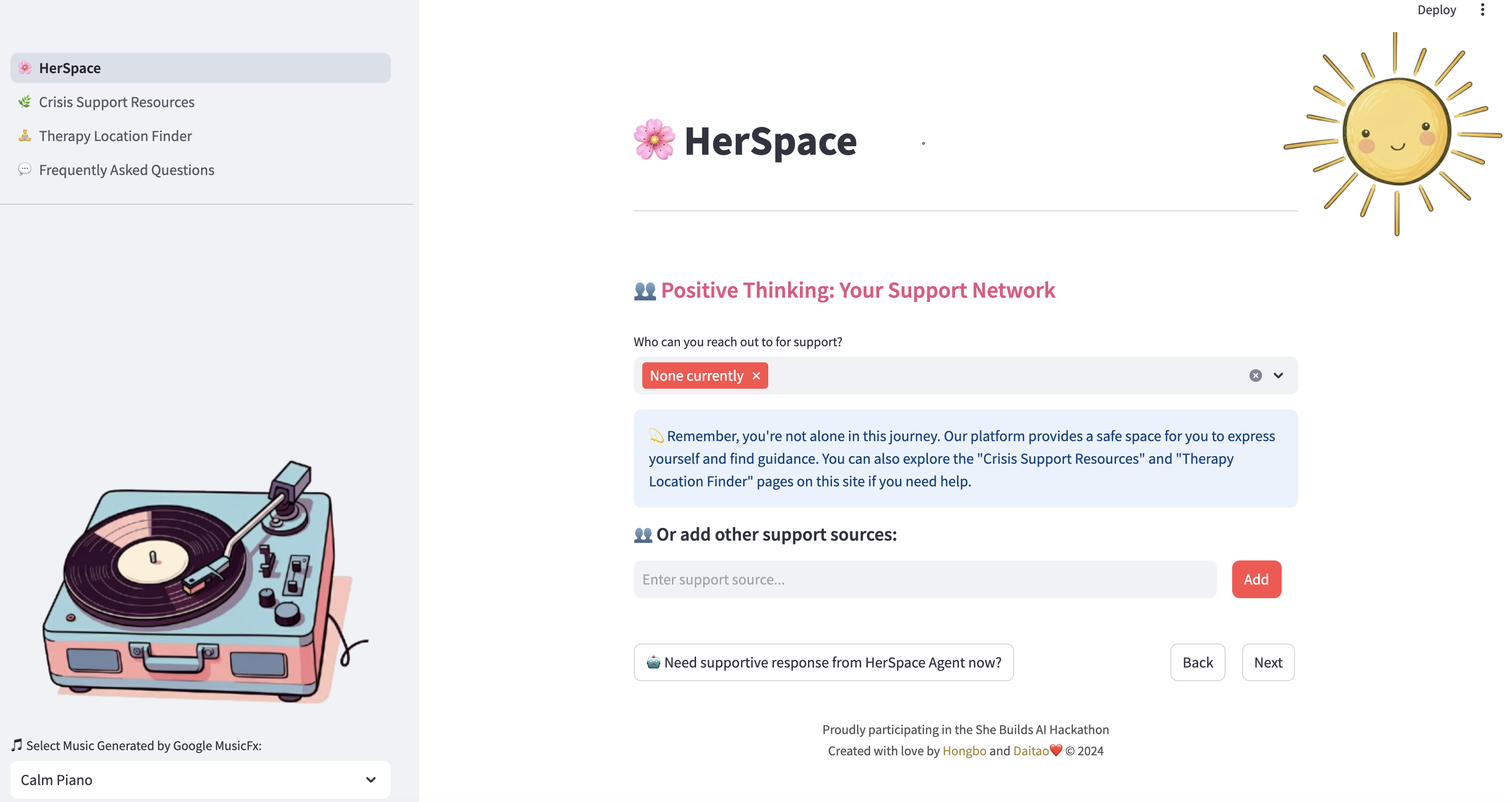Remove the None currently tag
This screenshot has width=1512, height=802.
[x=756, y=376]
